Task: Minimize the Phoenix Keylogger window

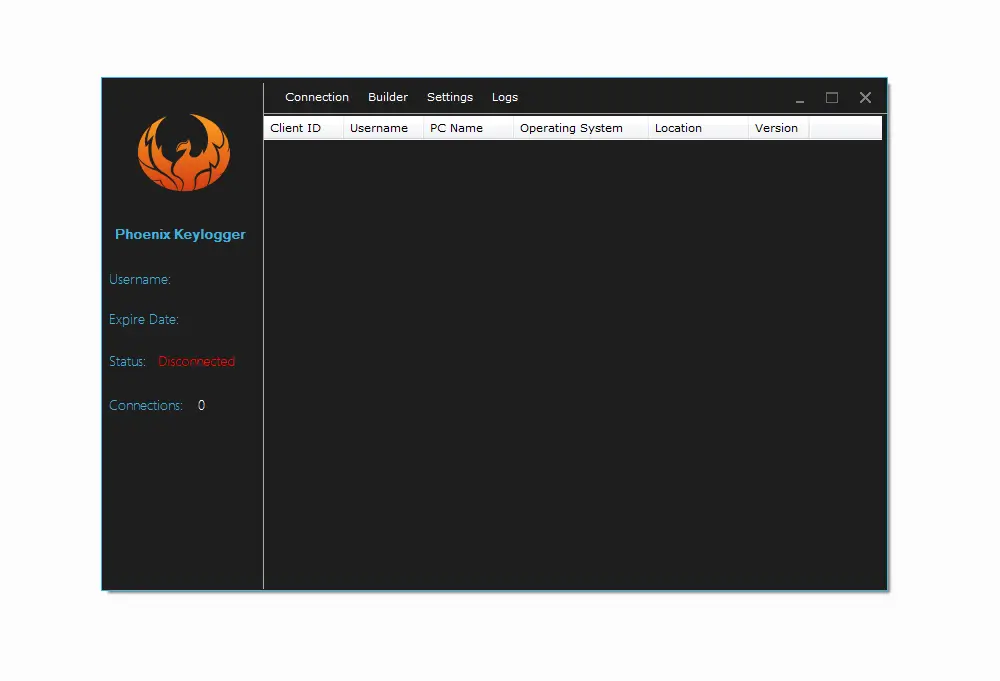Action: [799, 98]
